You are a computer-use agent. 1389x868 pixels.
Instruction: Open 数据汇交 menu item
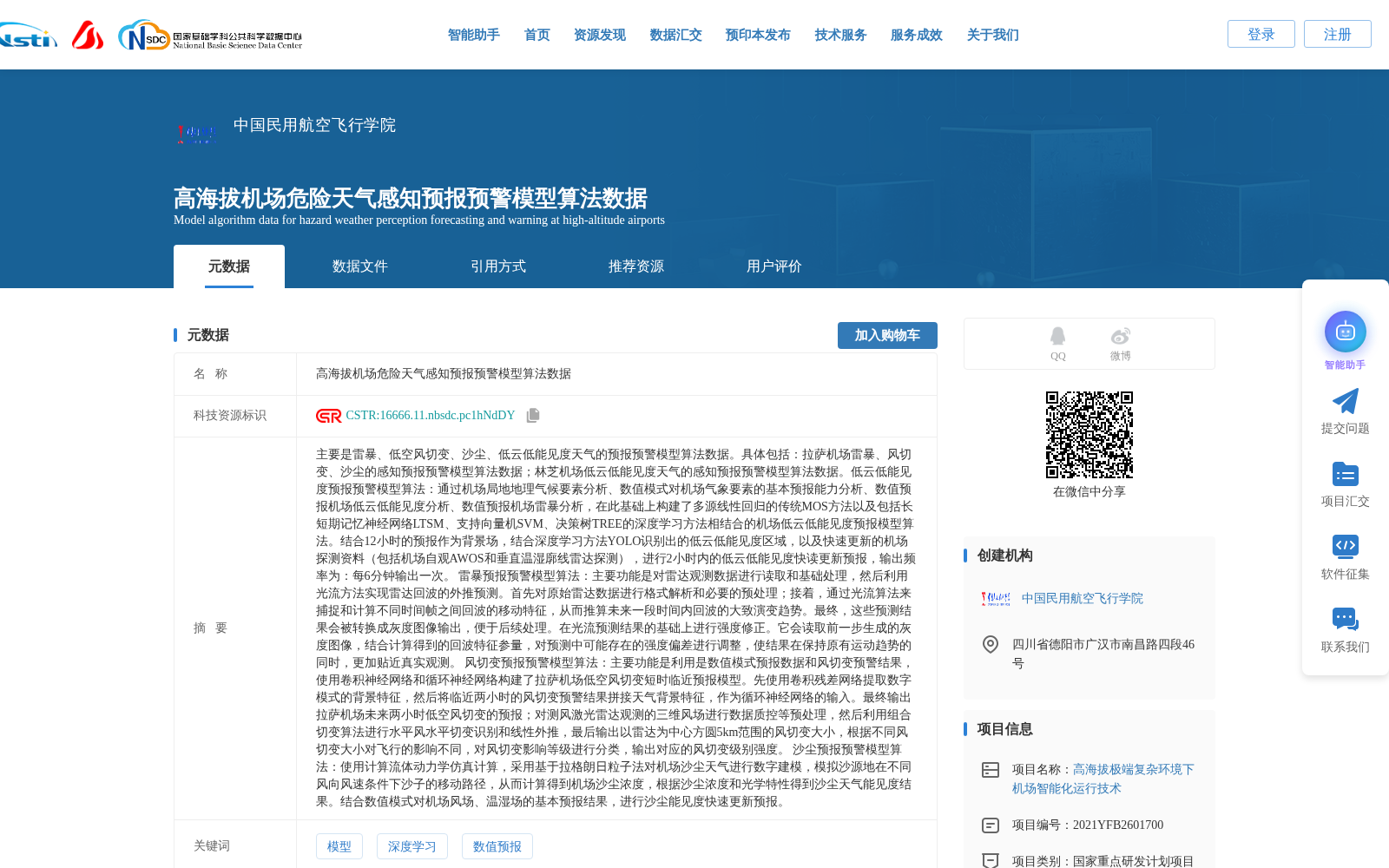point(676,35)
